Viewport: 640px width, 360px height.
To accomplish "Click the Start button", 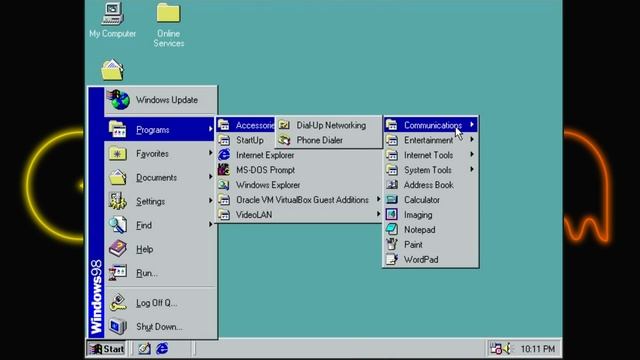I will coord(107,349).
